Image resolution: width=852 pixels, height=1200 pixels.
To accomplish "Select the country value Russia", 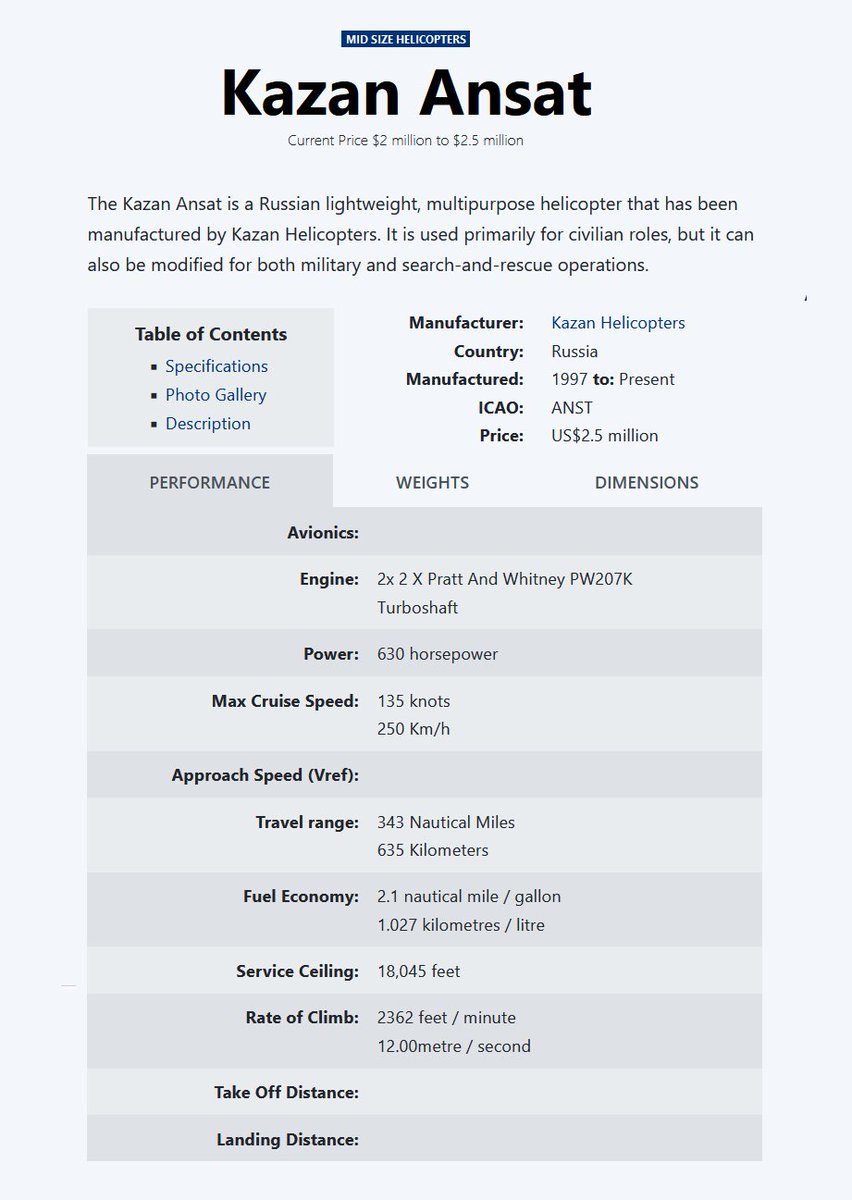I will (x=575, y=351).
